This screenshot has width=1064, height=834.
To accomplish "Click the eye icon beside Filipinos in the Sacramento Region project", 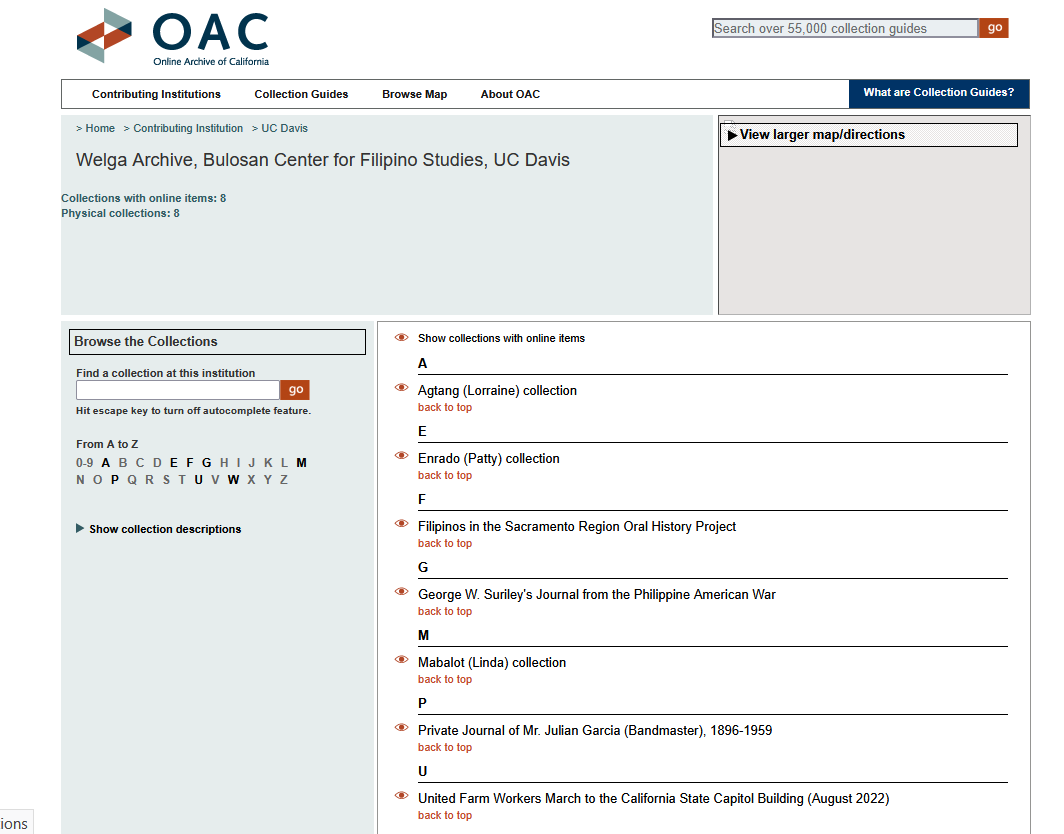I will coord(401,523).
